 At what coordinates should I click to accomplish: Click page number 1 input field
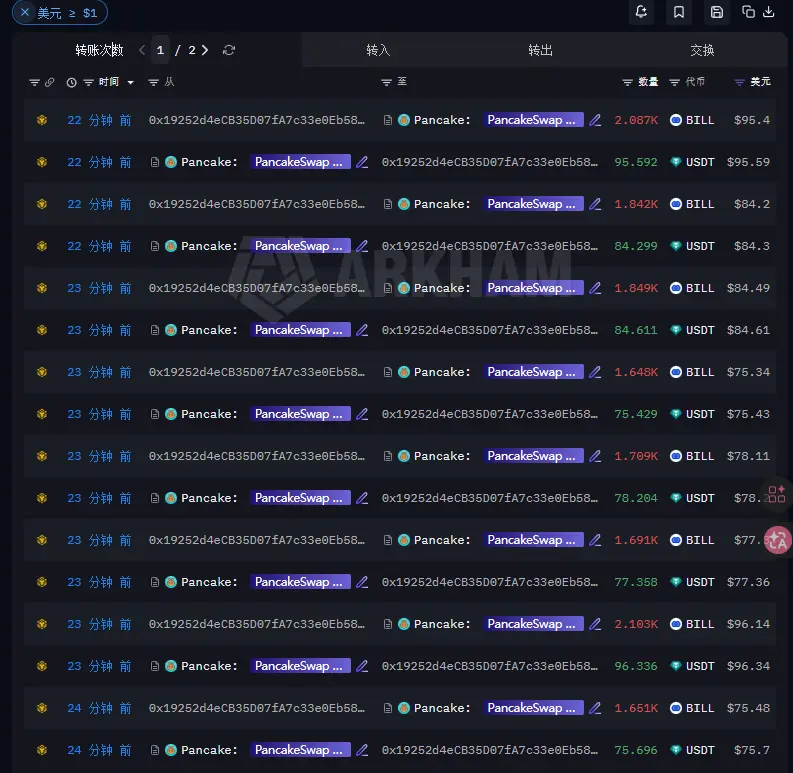(160, 50)
